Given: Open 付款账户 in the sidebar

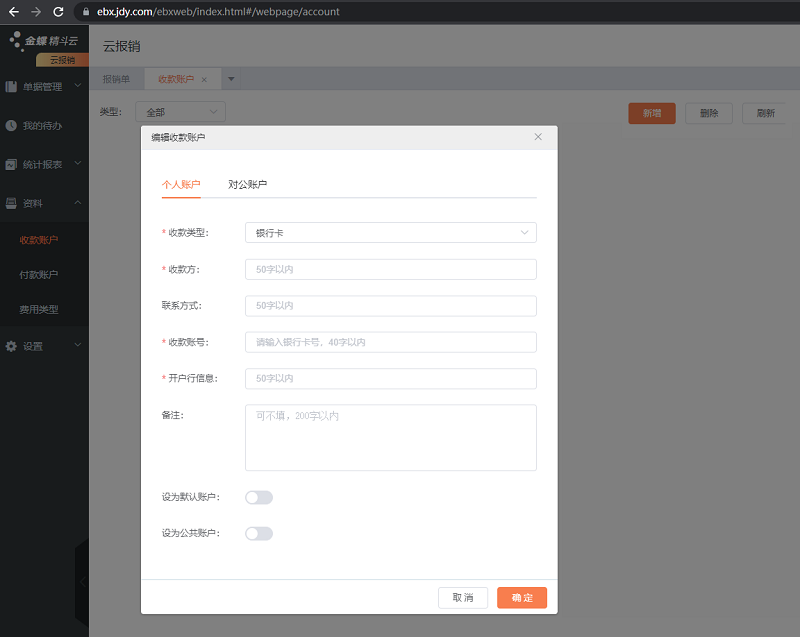Looking at the screenshot, I should (x=39, y=274).
